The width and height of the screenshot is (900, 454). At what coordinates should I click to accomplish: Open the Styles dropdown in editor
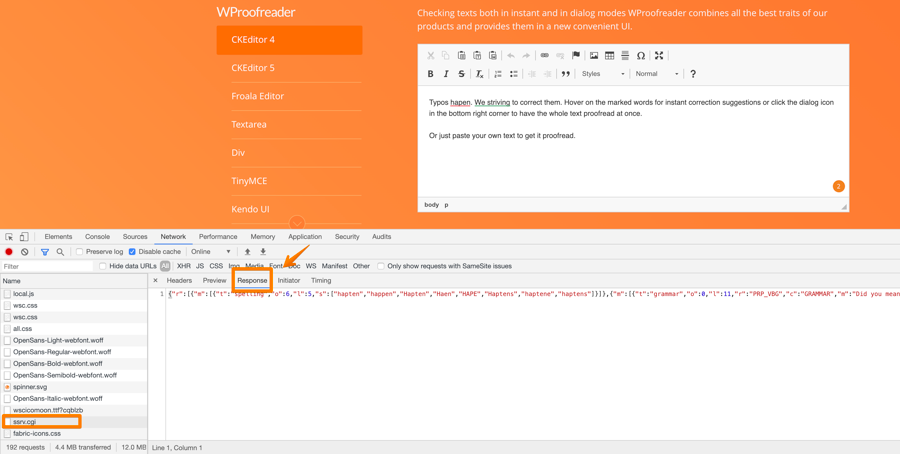pyautogui.click(x=603, y=74)
